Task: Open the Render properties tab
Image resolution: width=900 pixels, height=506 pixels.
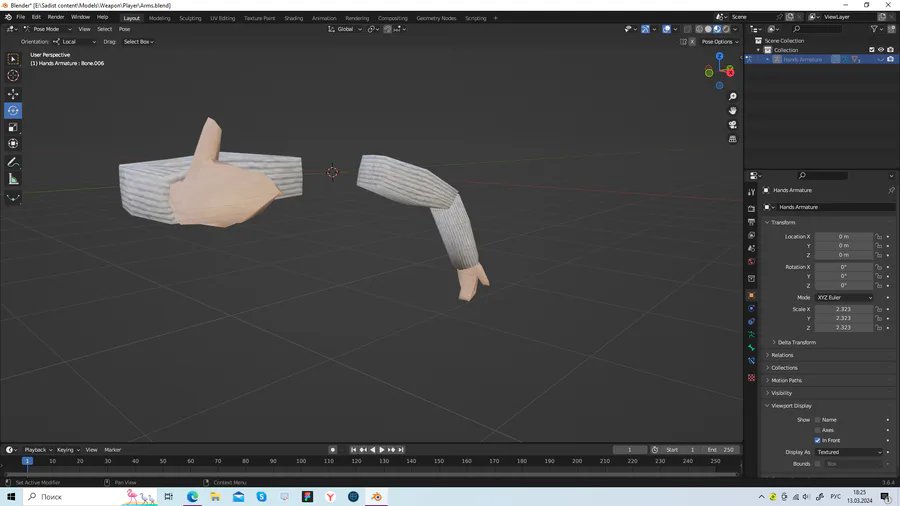Action: click(x=751, y=209)
